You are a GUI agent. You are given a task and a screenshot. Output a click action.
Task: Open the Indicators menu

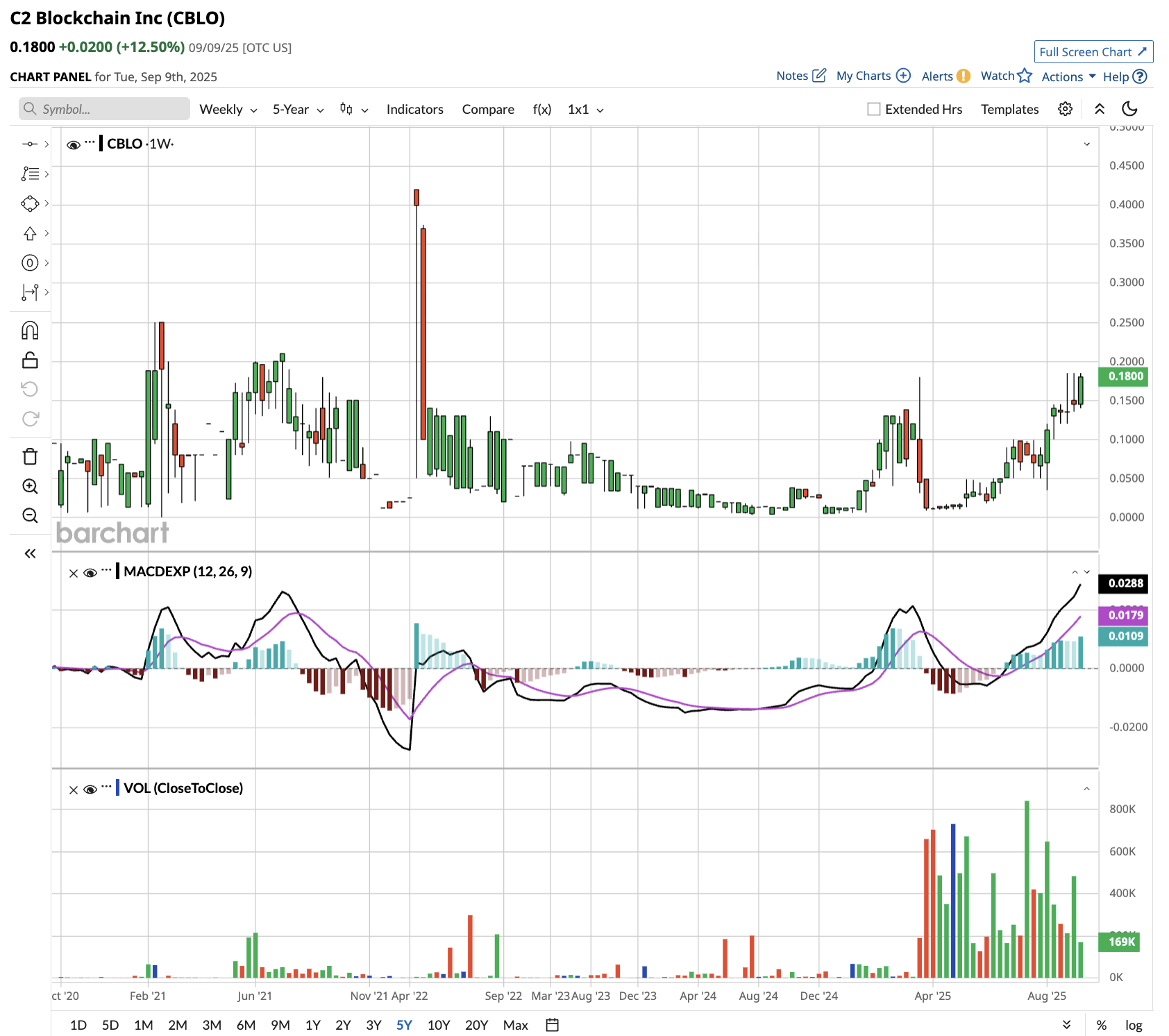(x=414, y=109)
